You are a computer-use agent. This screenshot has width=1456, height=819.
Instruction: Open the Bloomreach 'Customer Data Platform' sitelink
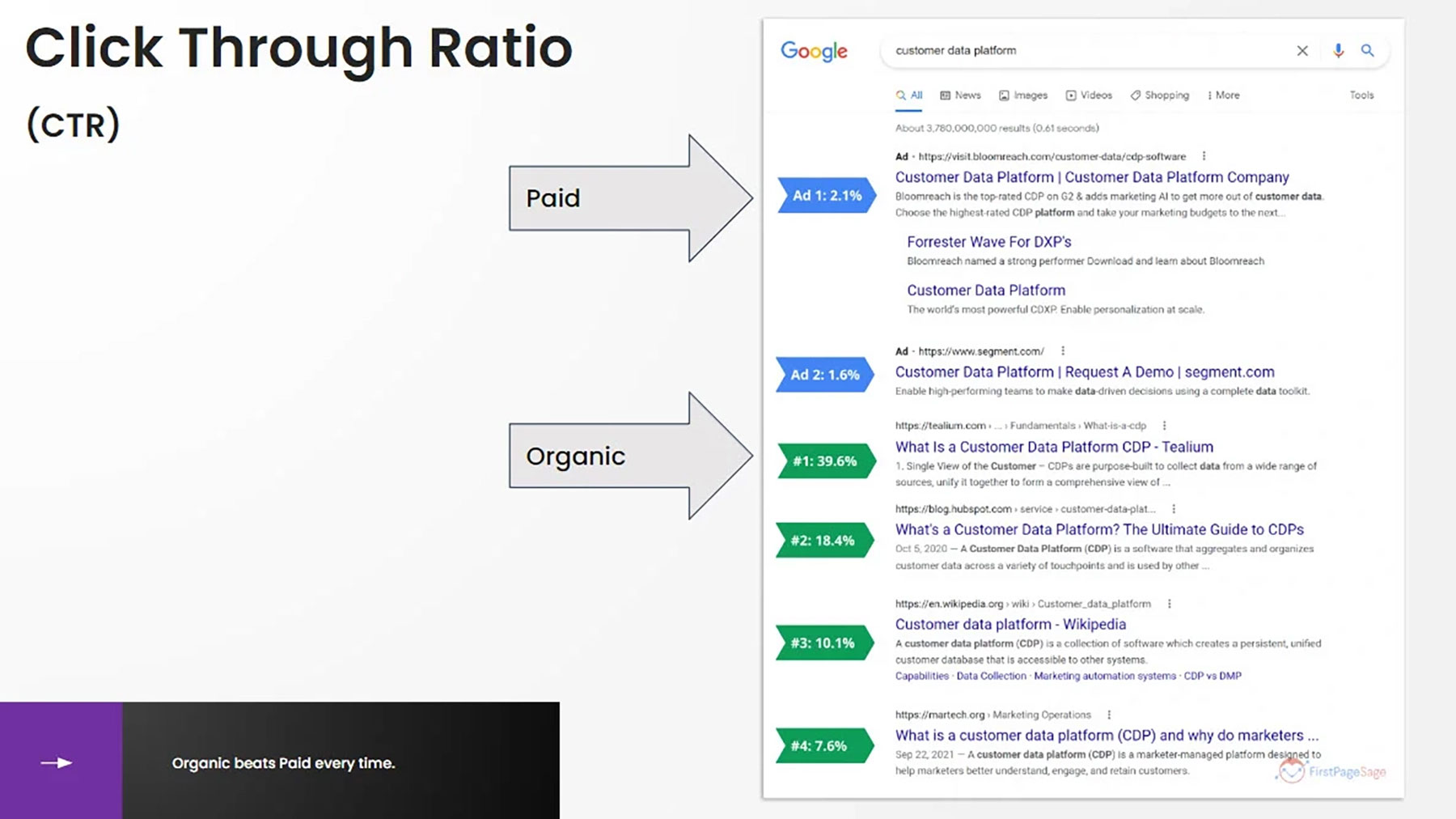[x=986, y=291]
